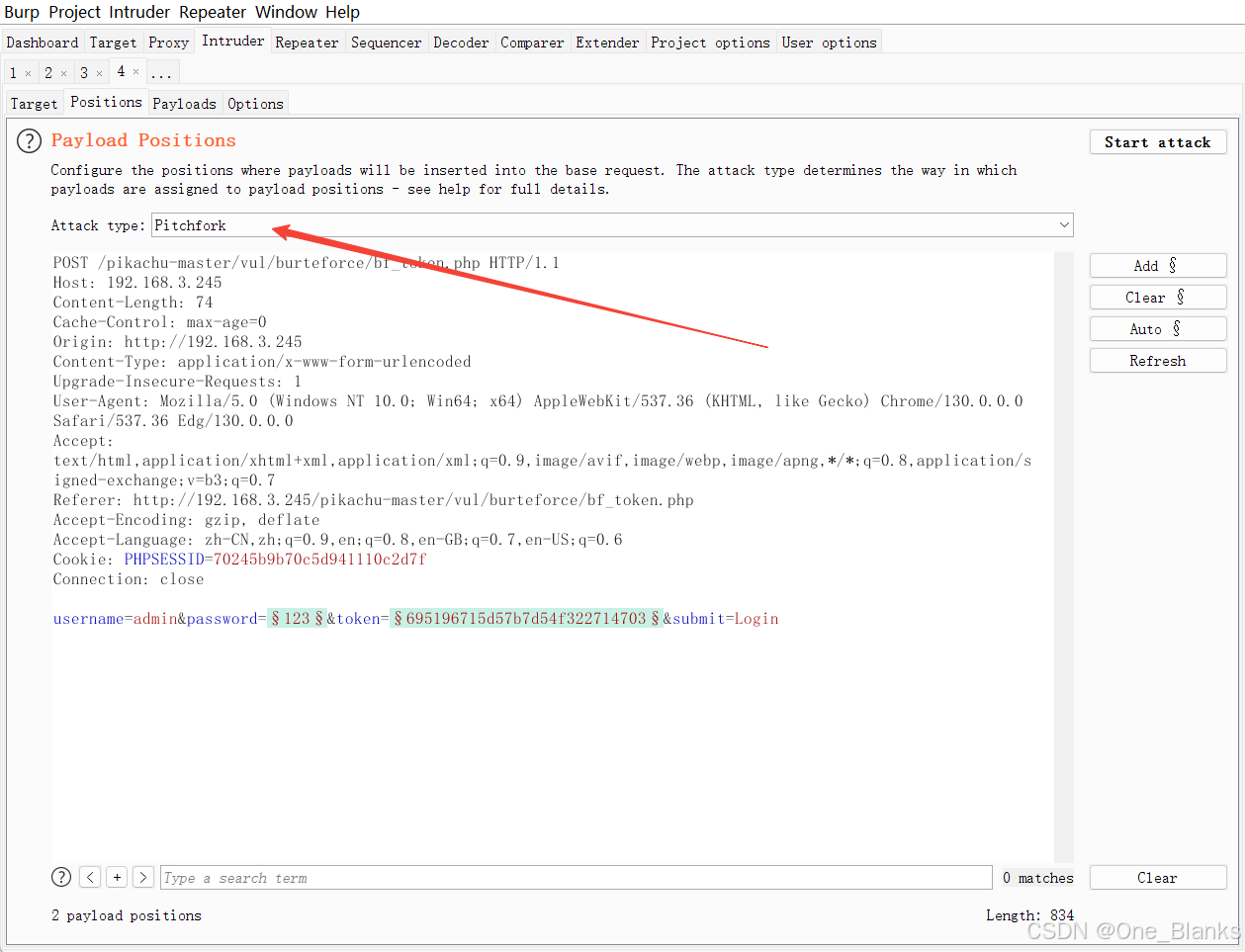Open the Project options tab
1245x952 pixels.
point(710,43)
